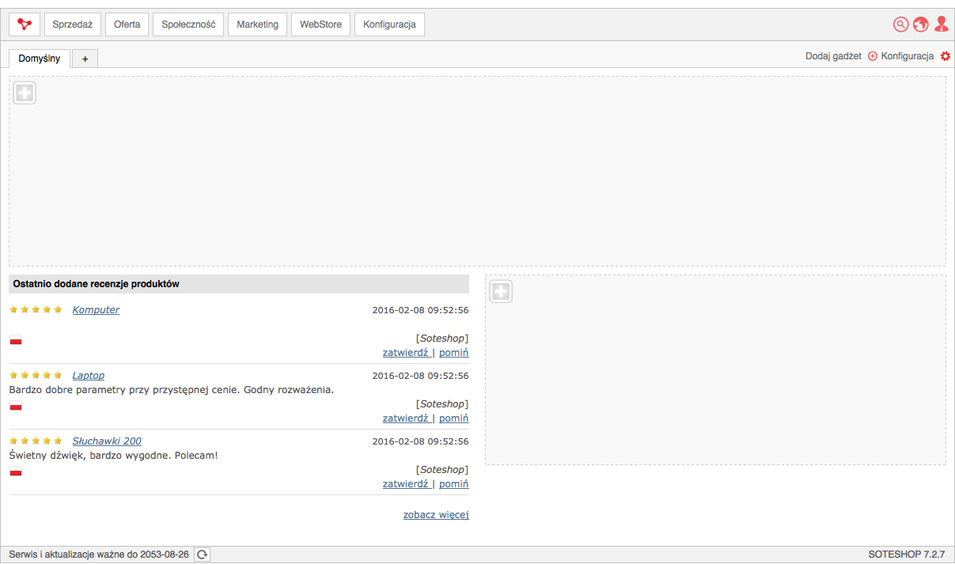Image resolution: width=955 pixels, height=564 pixels.
Task: Add a new dashboard tab with plus
Action: pos(85,59)
